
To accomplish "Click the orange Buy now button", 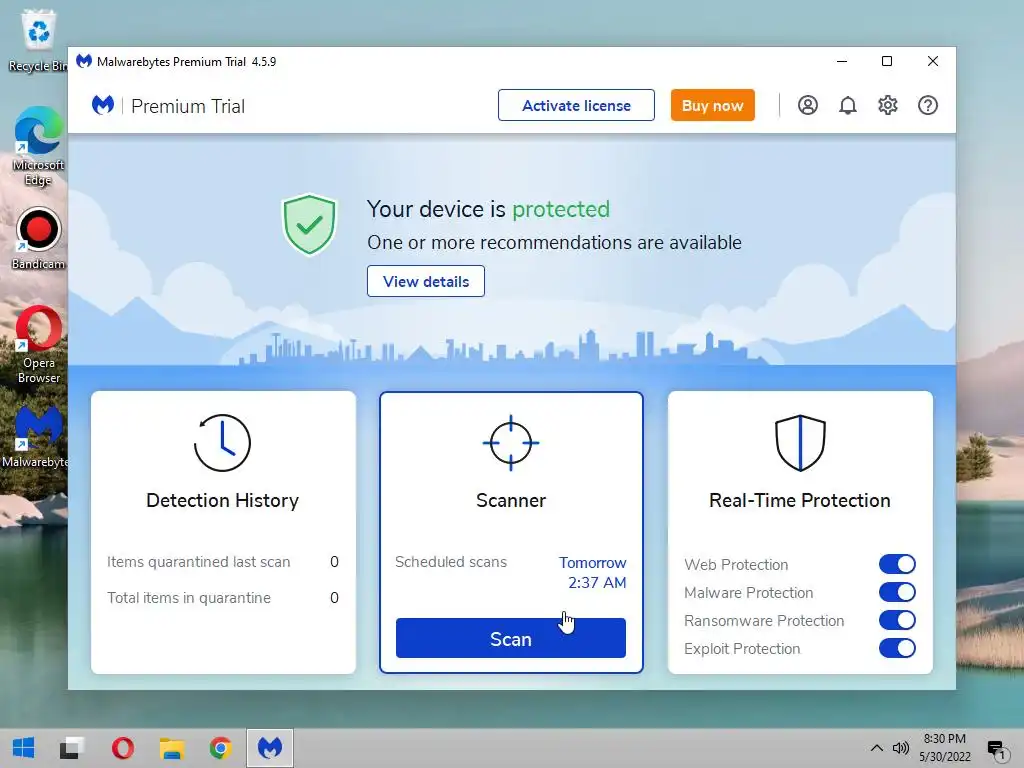I will coord(712,105).
